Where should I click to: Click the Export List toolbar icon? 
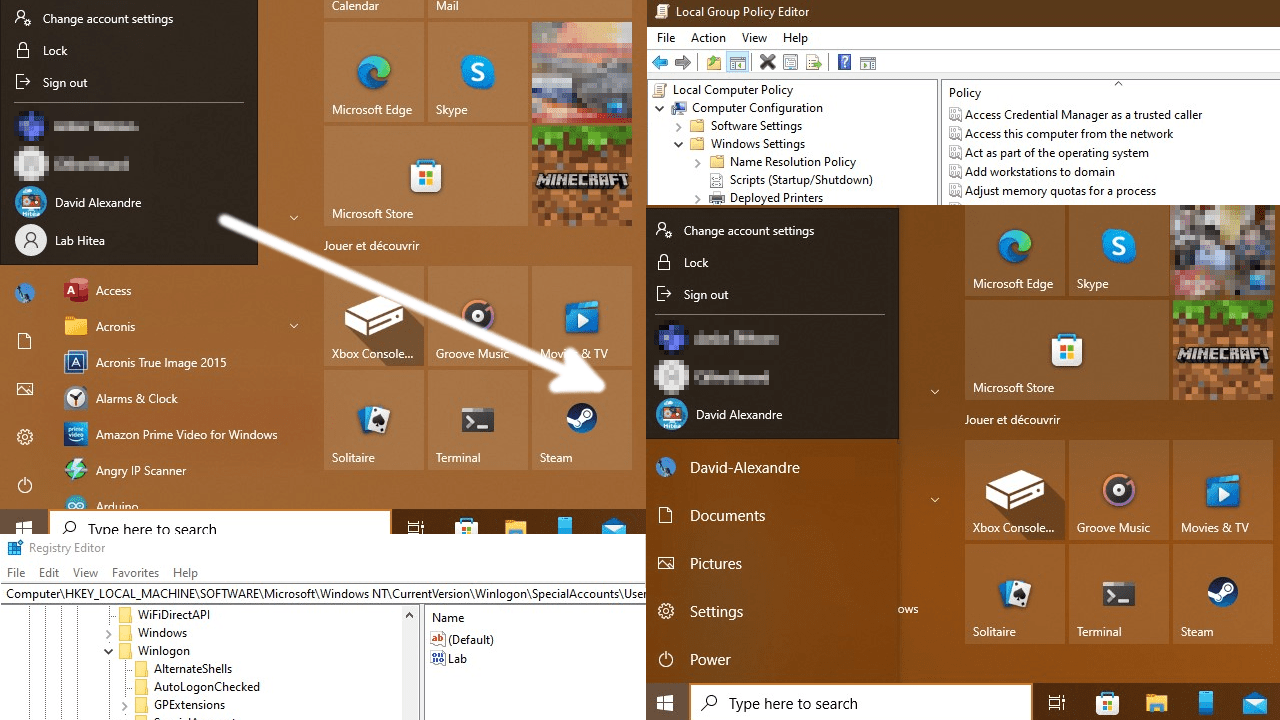(x=815, y=63)
